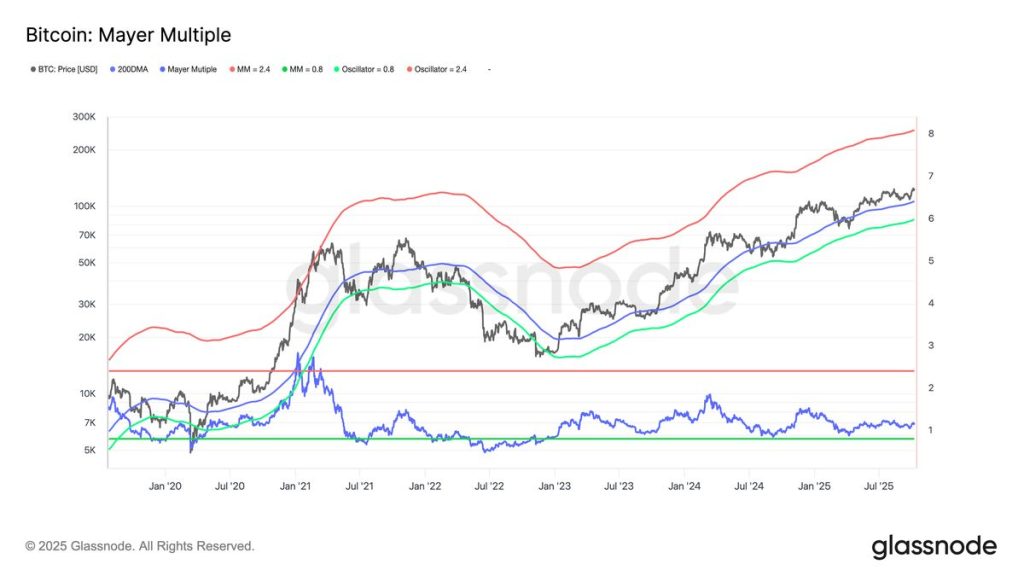Click the Oscillator = 2.4 red dot
The height and width of the screenshot is (576, 1024).
410,69
